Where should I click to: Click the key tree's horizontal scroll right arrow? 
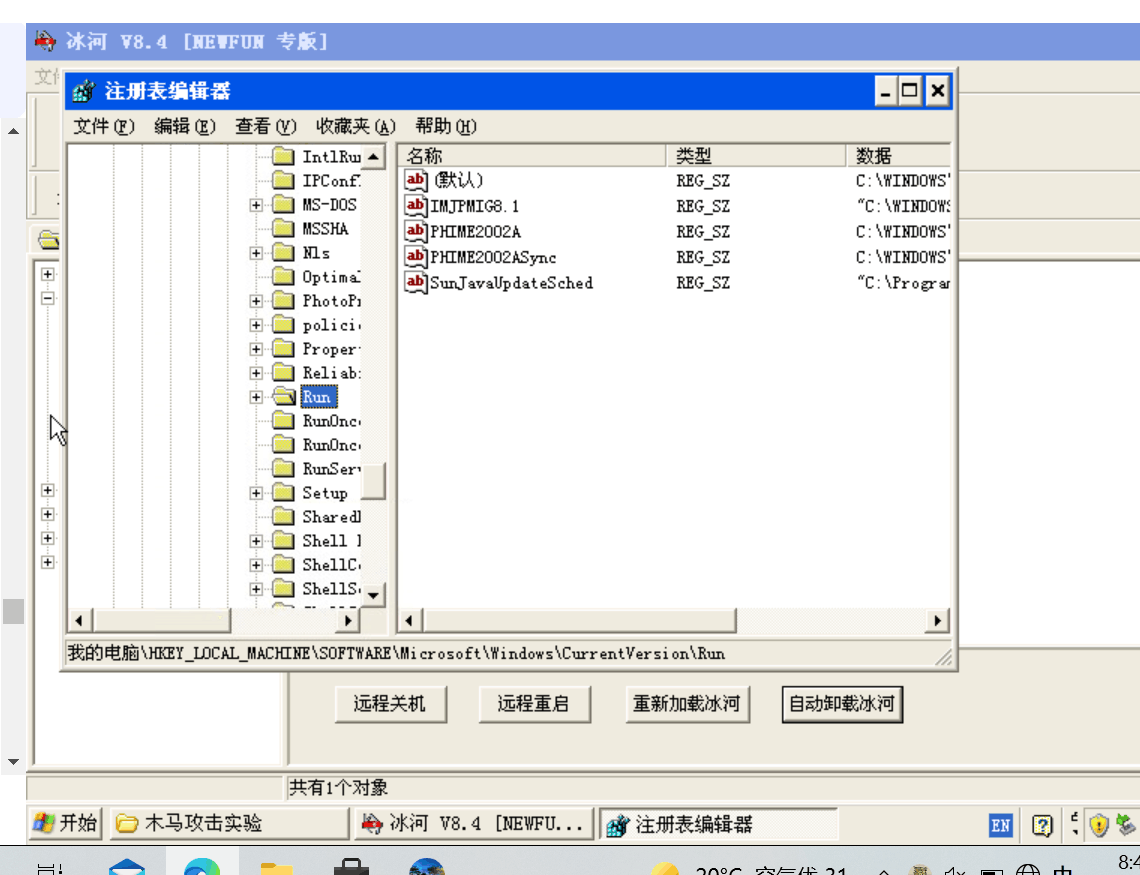(x=348, y=621)
